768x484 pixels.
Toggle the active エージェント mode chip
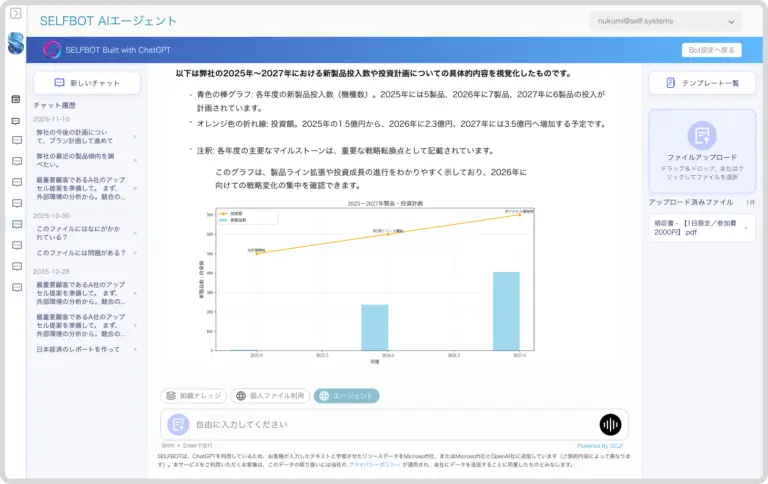tap(346, 396)
